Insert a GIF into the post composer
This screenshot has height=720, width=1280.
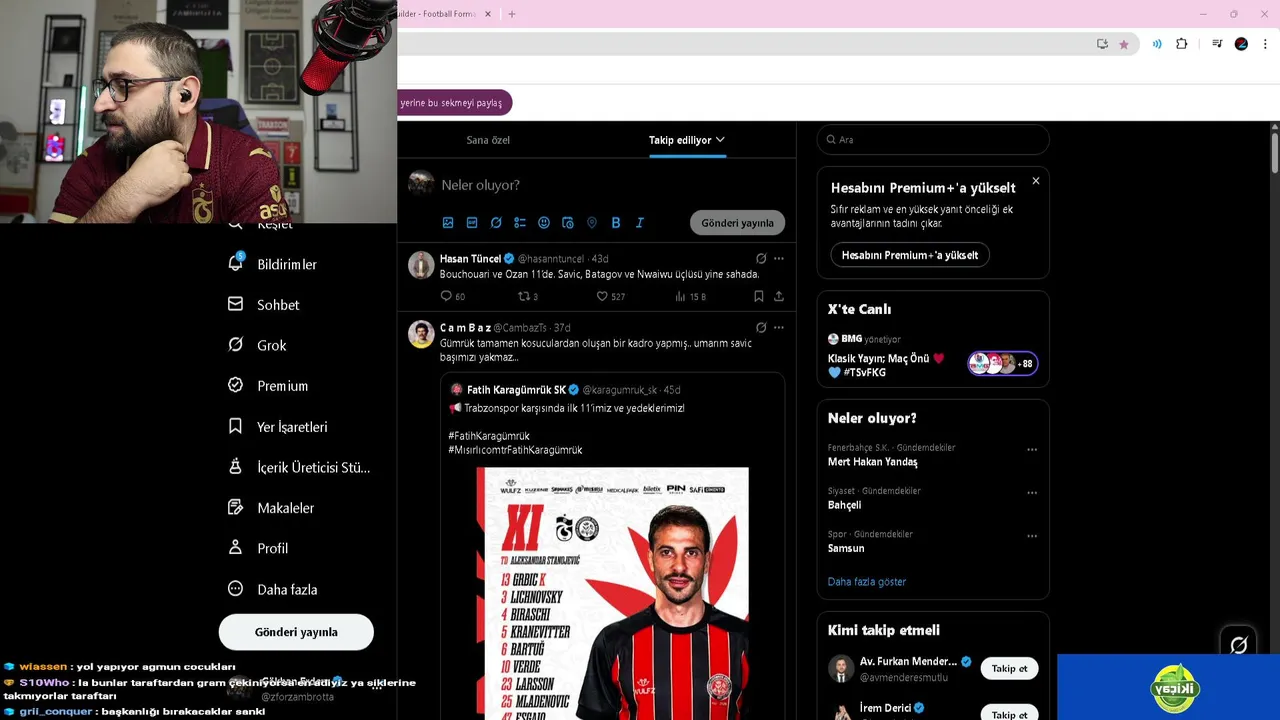[472, 222]
